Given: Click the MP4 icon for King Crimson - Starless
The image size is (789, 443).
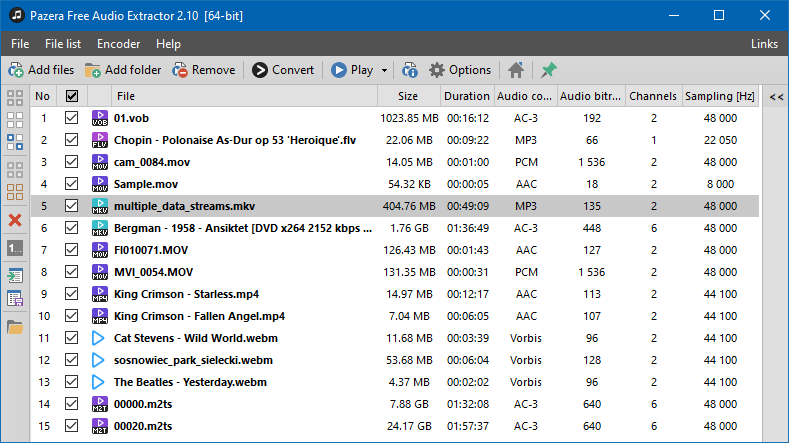Looking at the screenshot, I should 100,294.
